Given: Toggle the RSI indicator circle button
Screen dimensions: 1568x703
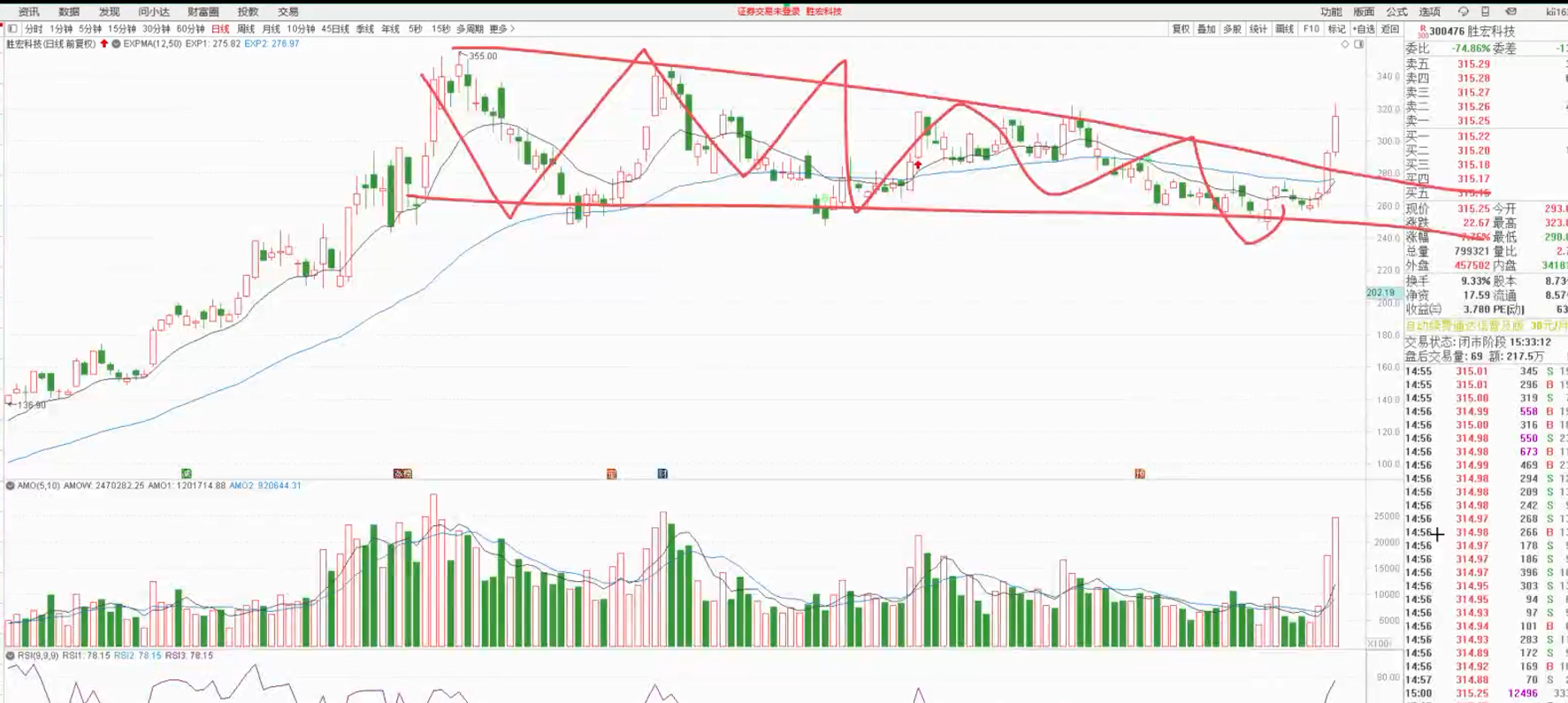Looking at the screenshot, I should pyautogui.click(x=11, y=655).
